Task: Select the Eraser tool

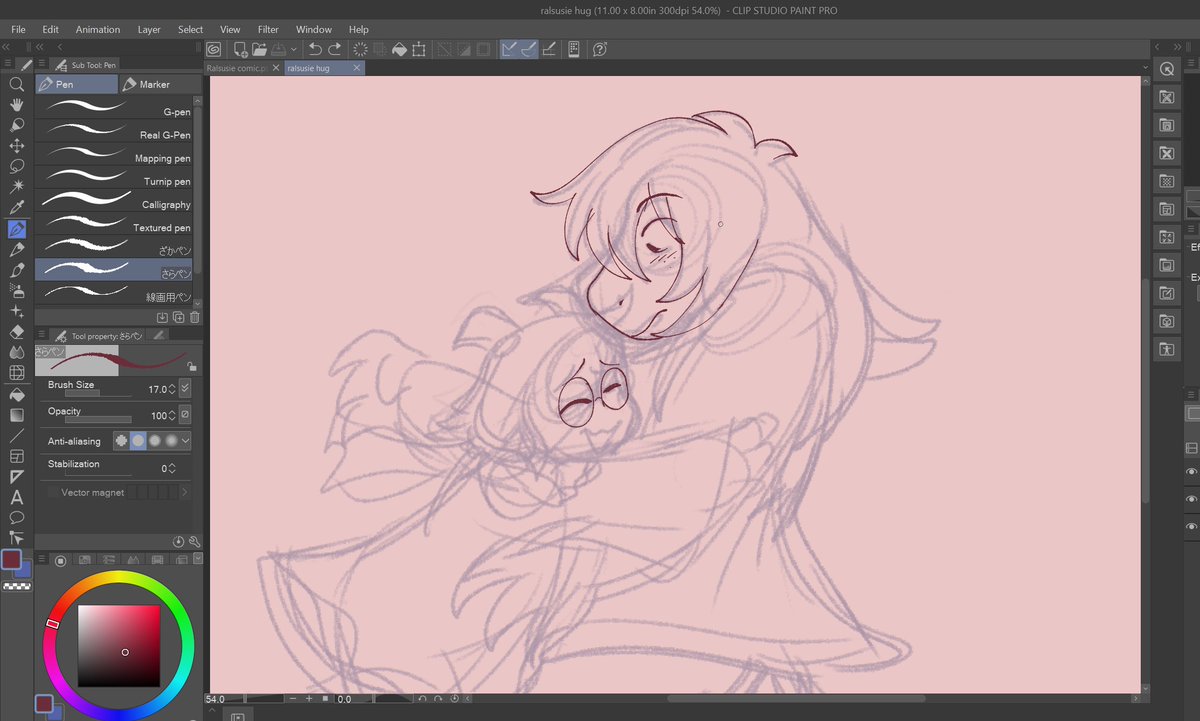Action: 17,332
